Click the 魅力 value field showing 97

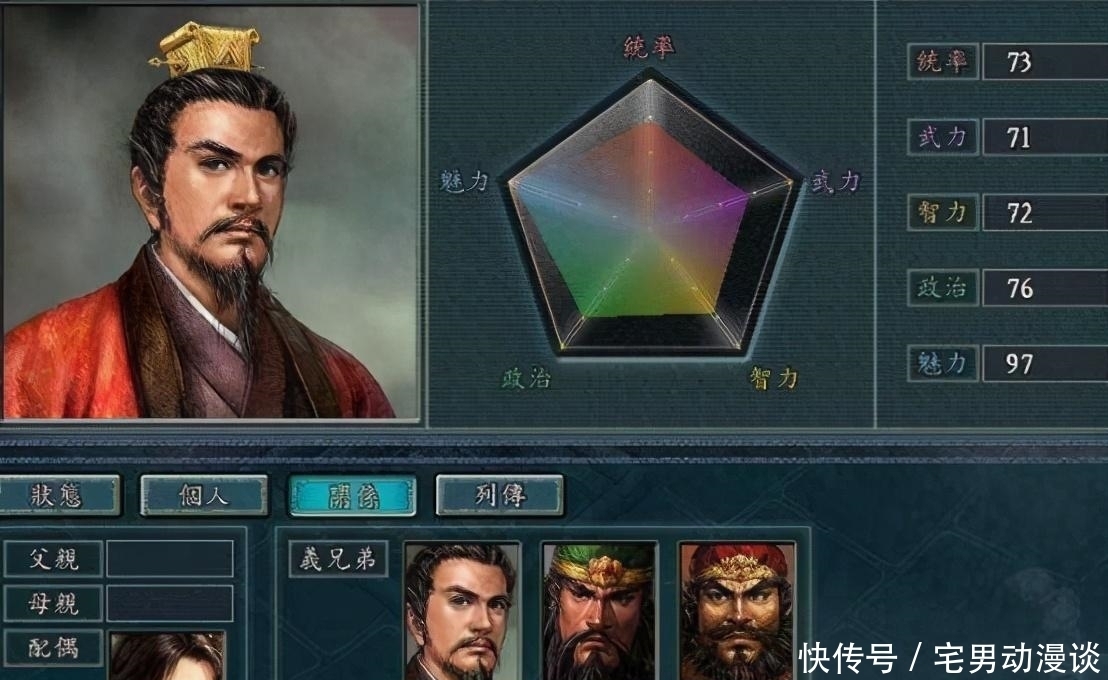[x=1045, y=363]
